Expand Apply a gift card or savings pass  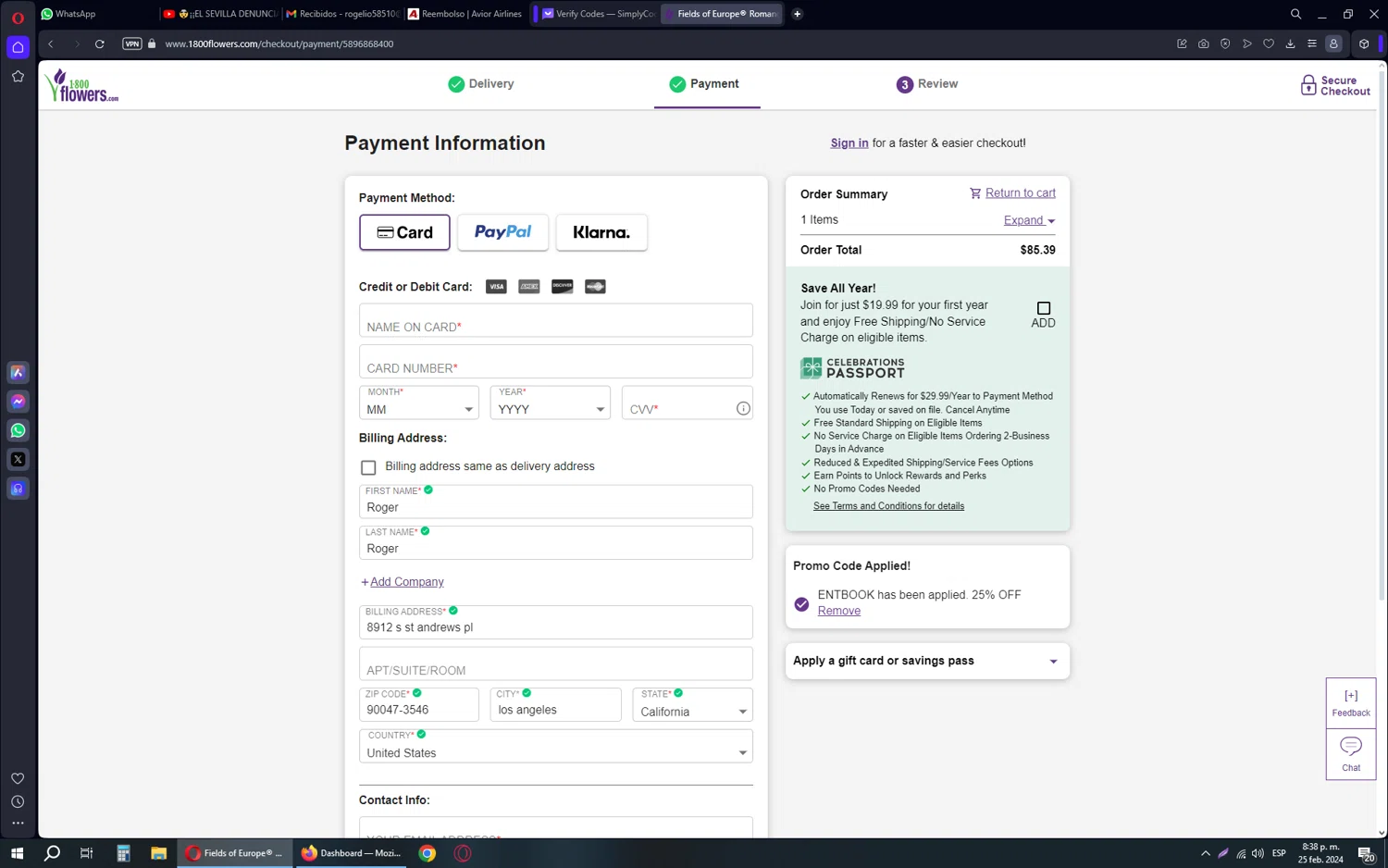coord(927,661)
